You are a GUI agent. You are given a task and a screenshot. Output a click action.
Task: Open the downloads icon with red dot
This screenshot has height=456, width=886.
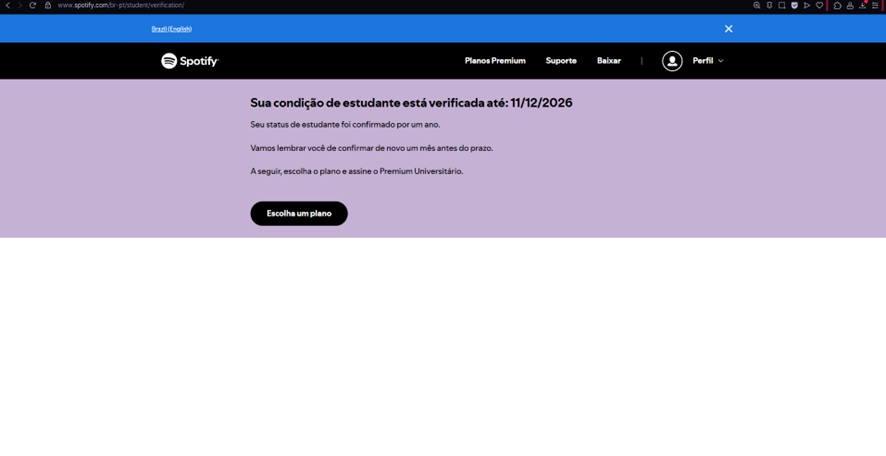(863, 5)
